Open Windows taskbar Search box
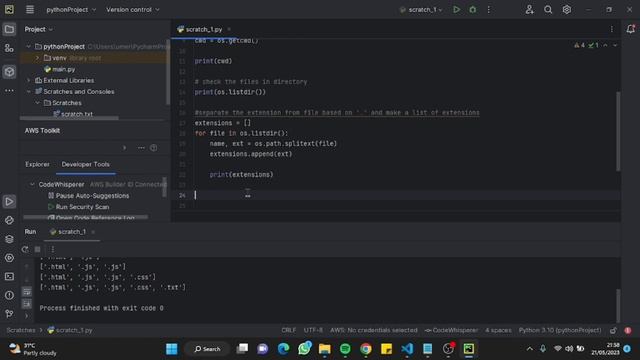640x360 pixels. pos(207,349)
